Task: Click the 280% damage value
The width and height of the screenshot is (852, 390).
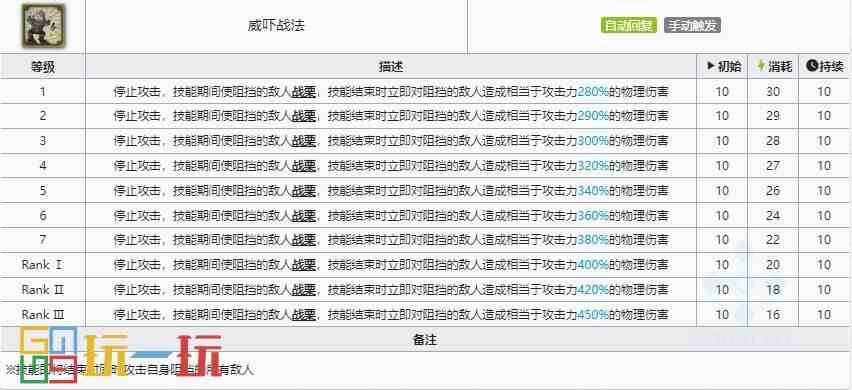Action: (x=593, y=92)
